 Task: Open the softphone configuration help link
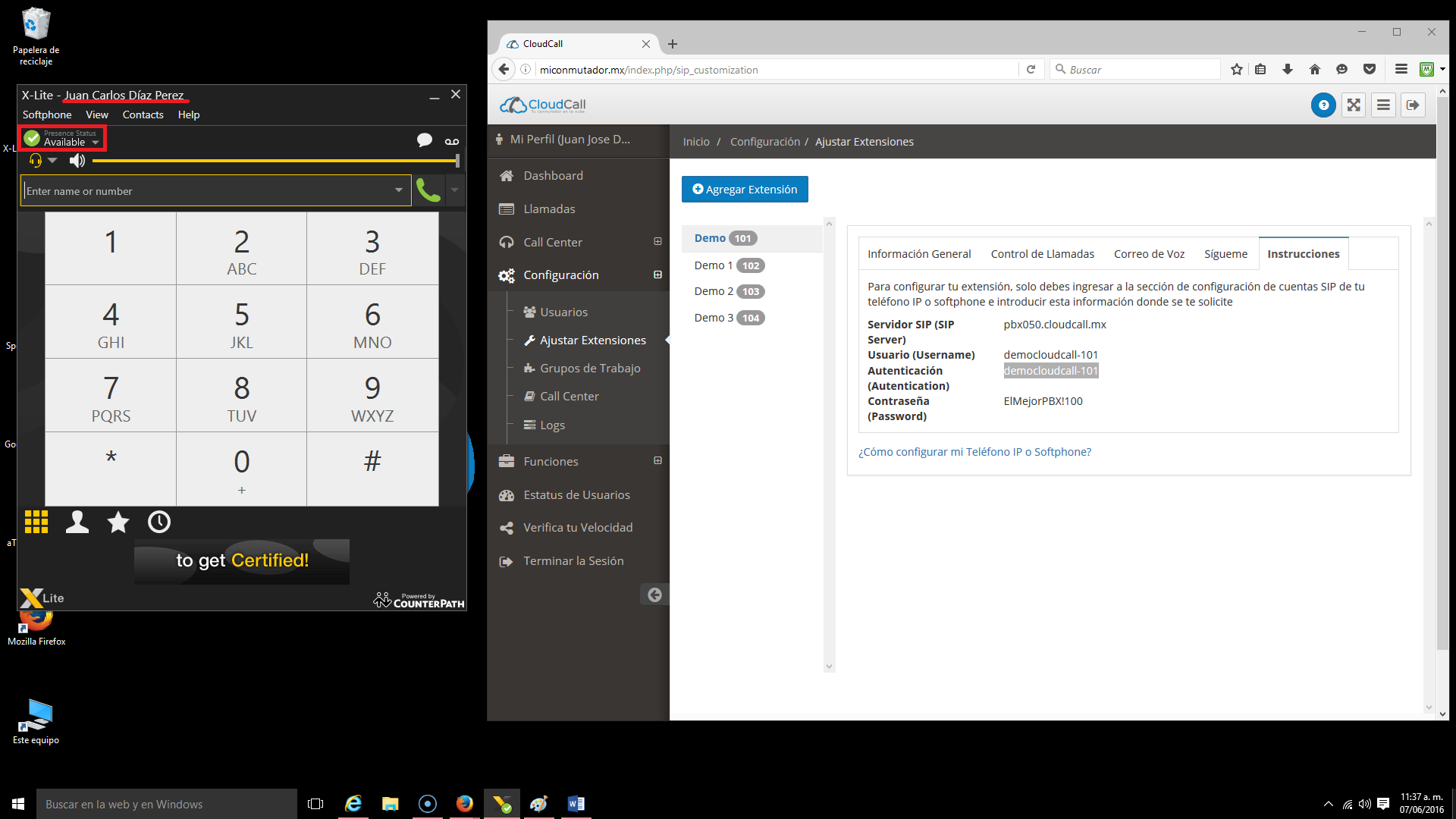[x=974, y=452]
